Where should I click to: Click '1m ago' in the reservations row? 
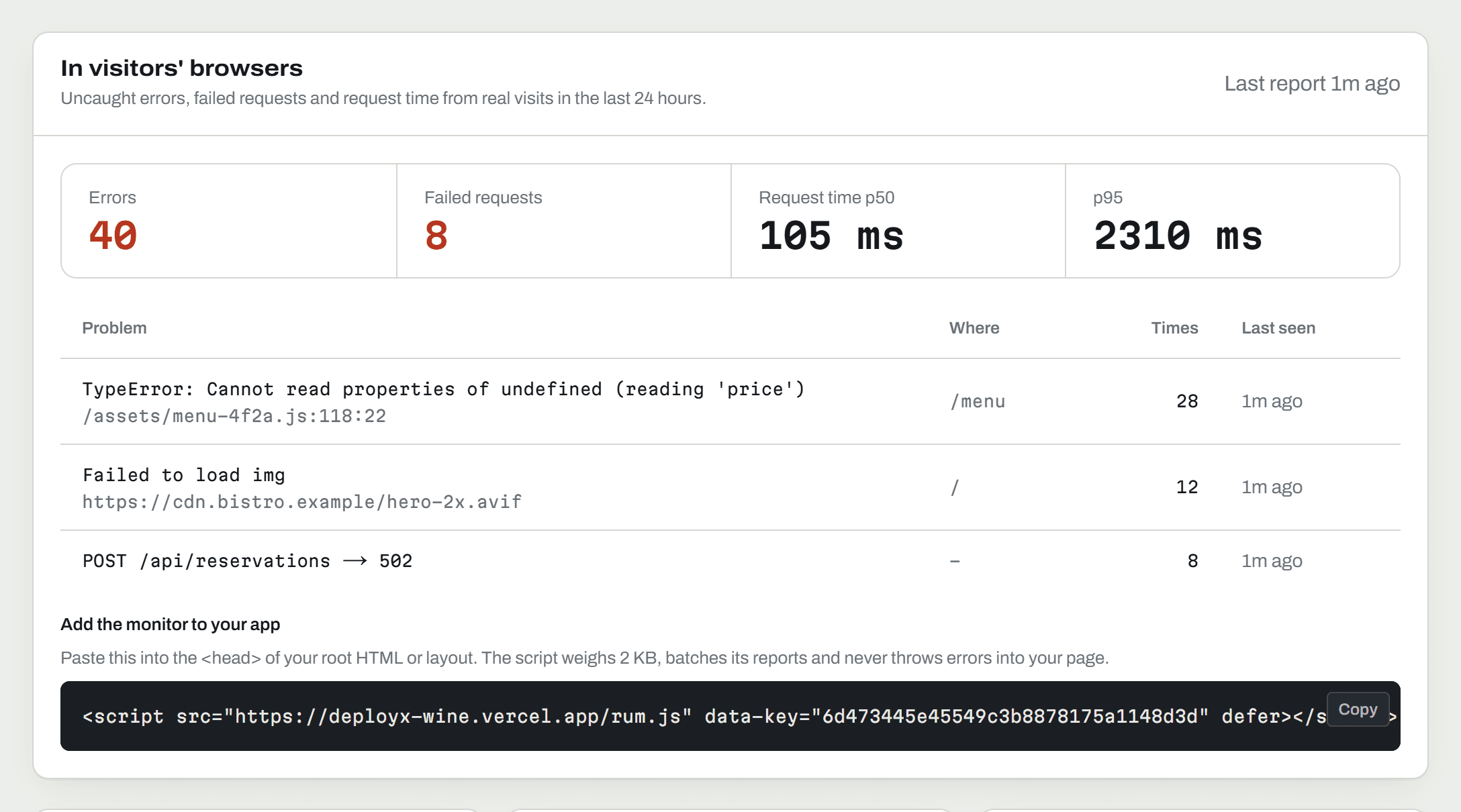1272,561
